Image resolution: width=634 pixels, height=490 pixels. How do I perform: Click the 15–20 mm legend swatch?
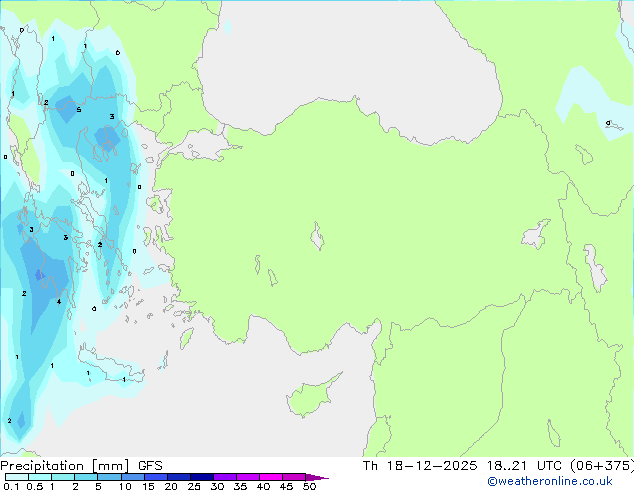click(155, 477)
